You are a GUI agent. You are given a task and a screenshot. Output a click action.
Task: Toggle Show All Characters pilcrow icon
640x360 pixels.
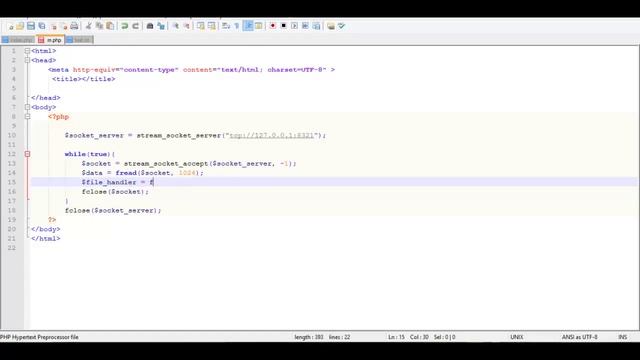pyautogui.click(x=237, y=26)
